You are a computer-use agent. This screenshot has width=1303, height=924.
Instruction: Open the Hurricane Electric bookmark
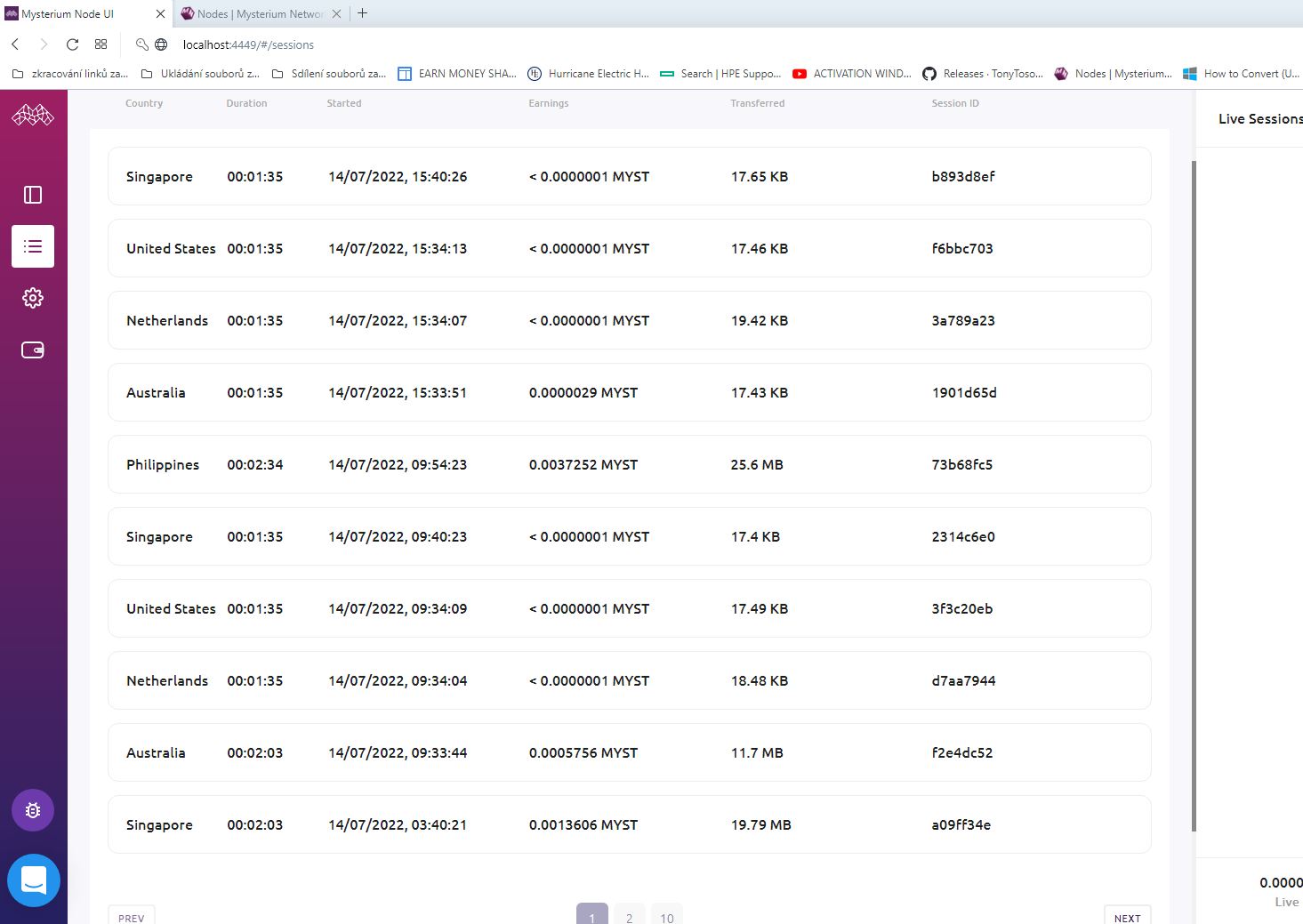coord(589,74)
